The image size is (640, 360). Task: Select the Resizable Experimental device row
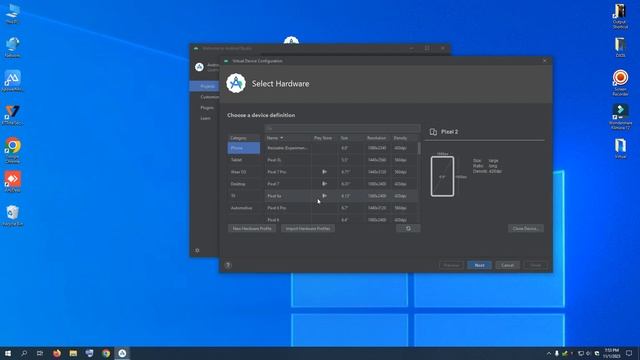tap(341, 148)
